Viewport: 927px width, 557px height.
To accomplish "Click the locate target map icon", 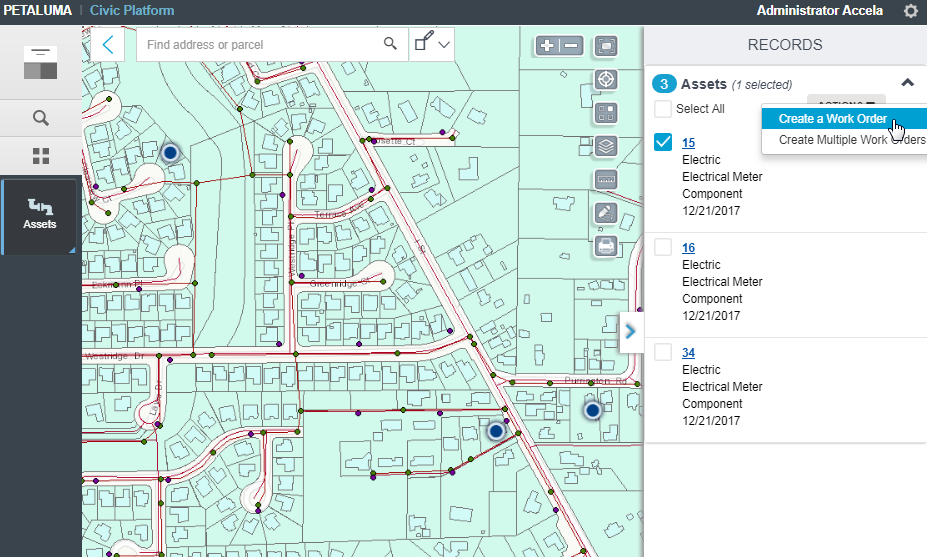I will click(605, 80).
